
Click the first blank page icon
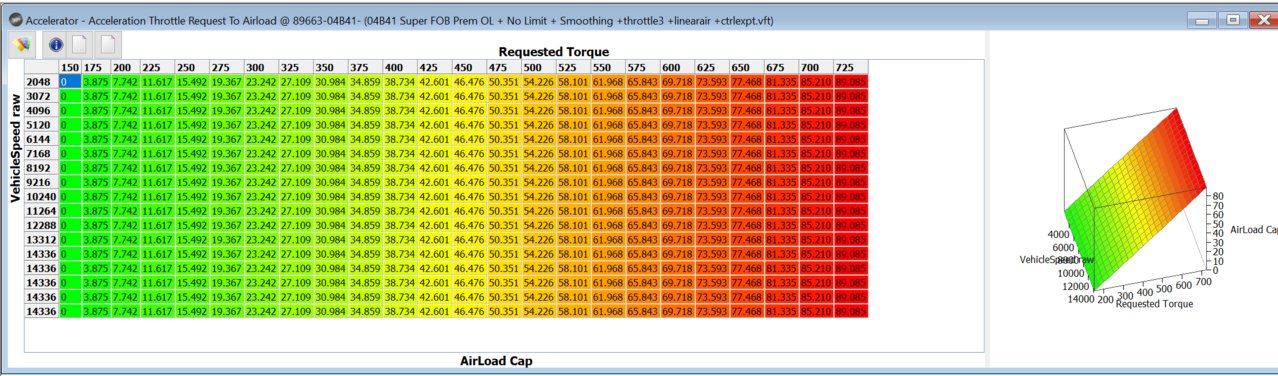click(79, 45)
